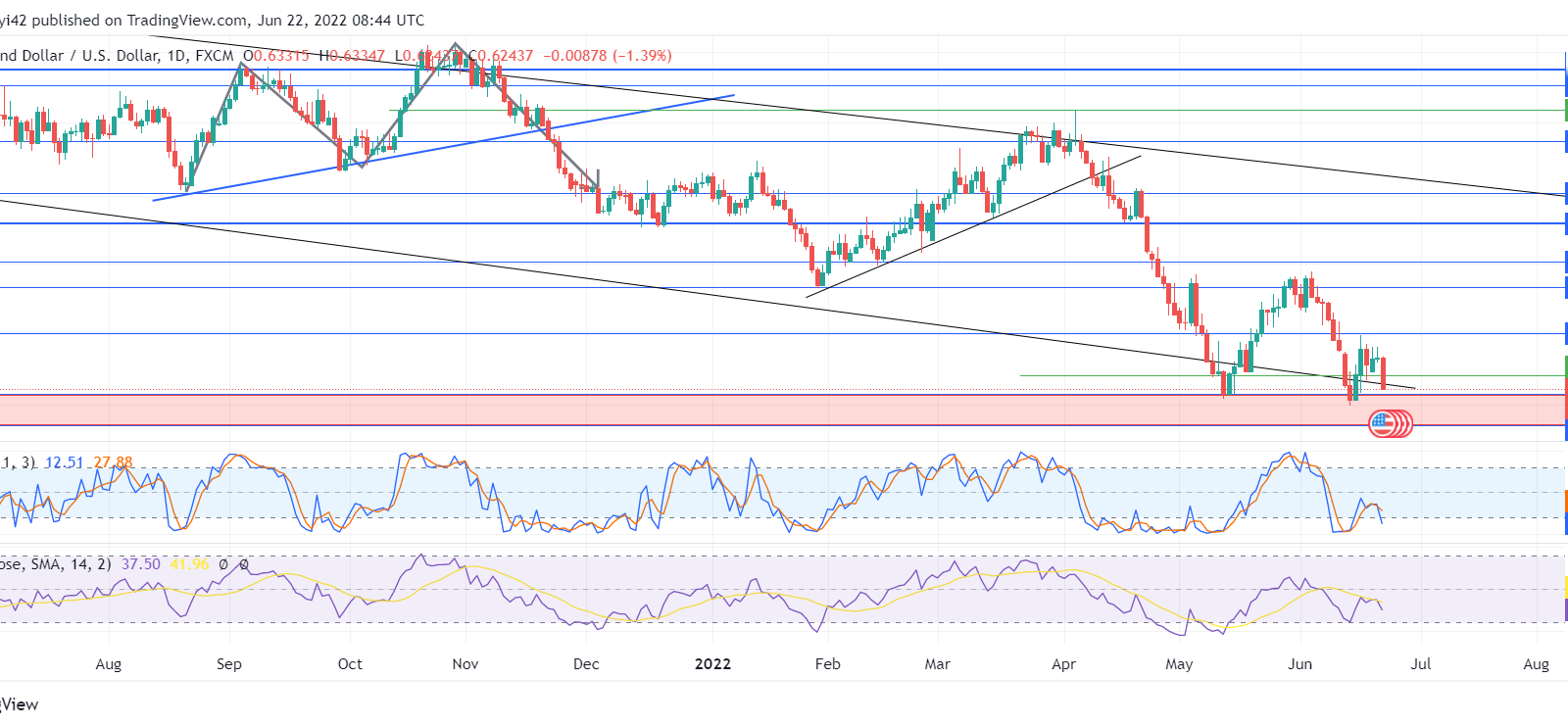
Task: Click the stochastic value 12.51
Action: point(64,462)
